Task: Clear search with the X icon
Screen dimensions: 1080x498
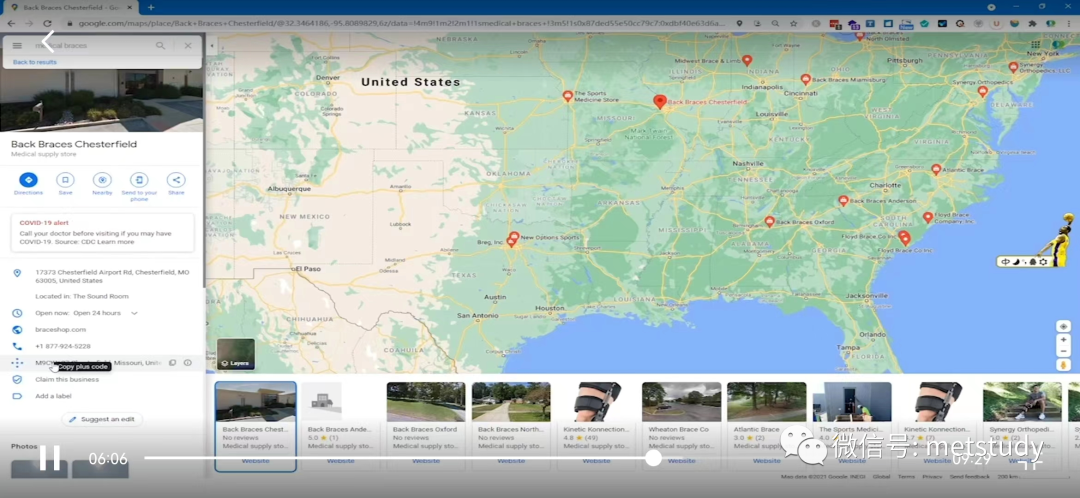Action: point(188,45)
